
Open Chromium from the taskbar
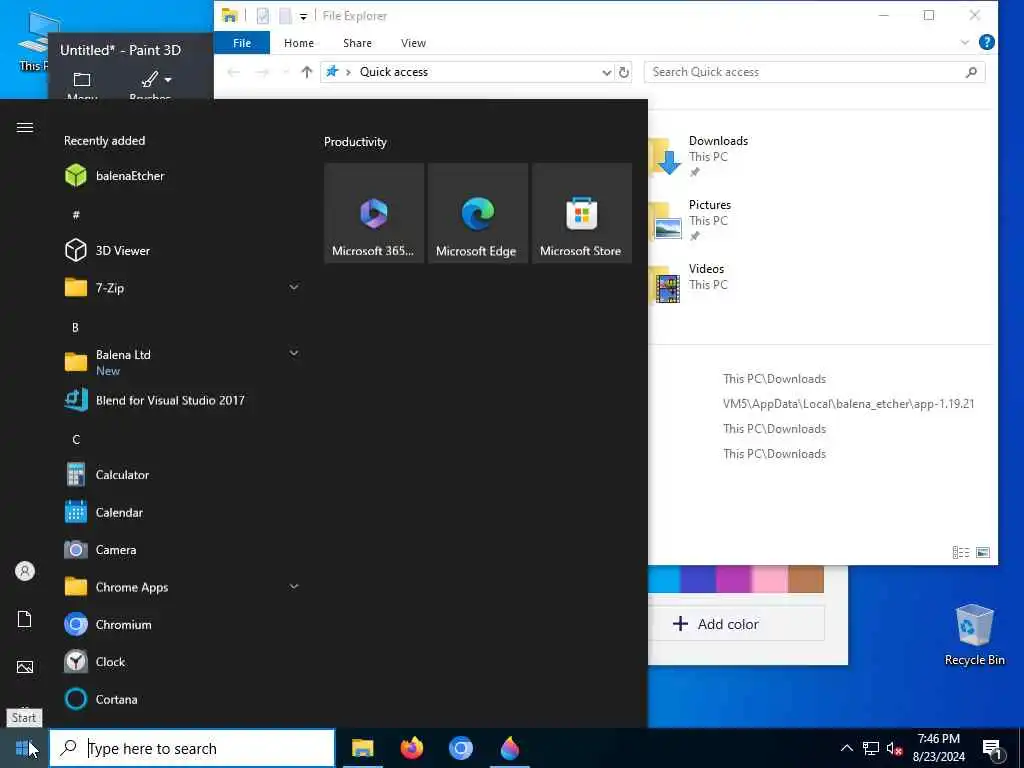(461, 748)
